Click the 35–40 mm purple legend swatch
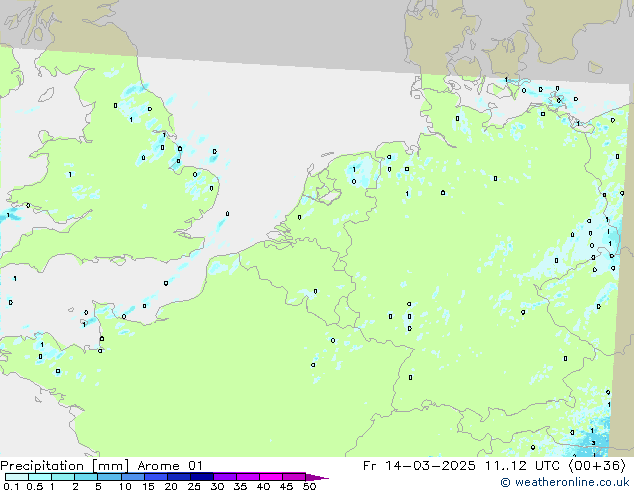This screenshot has height=490, width=634. (248, 477)
